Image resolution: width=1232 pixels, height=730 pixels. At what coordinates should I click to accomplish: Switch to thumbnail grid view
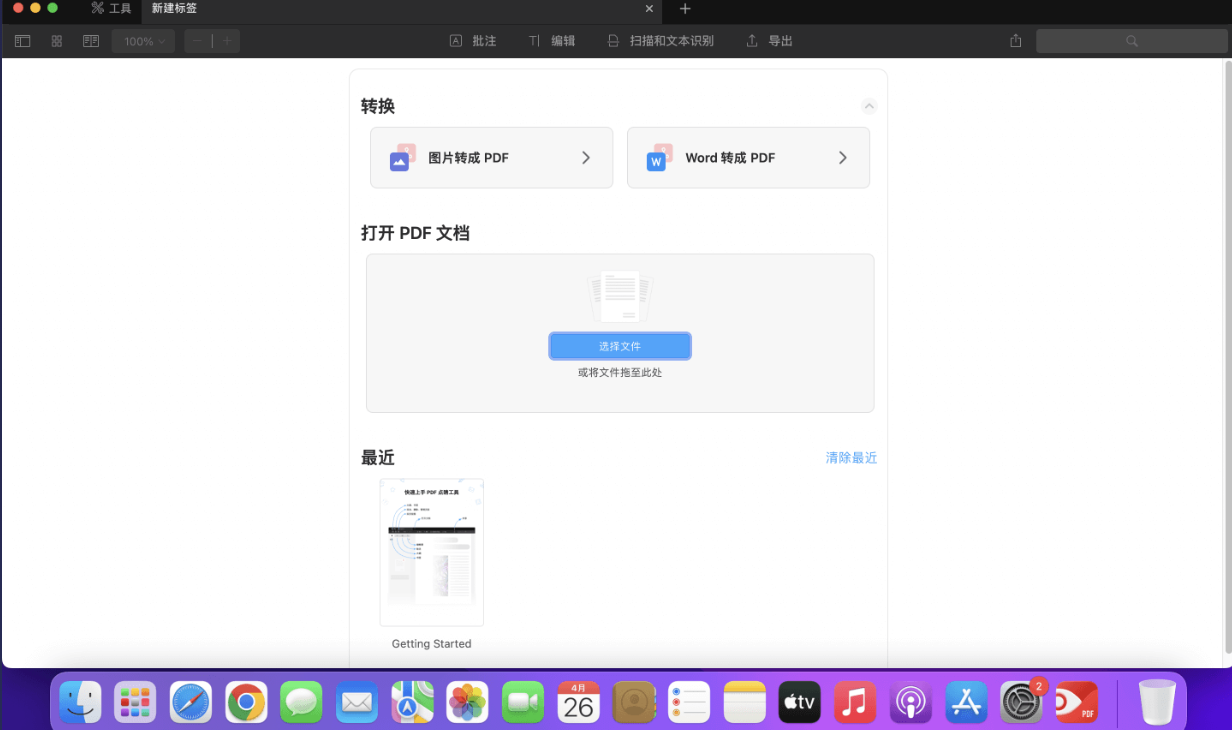click(x=57, y=41)
